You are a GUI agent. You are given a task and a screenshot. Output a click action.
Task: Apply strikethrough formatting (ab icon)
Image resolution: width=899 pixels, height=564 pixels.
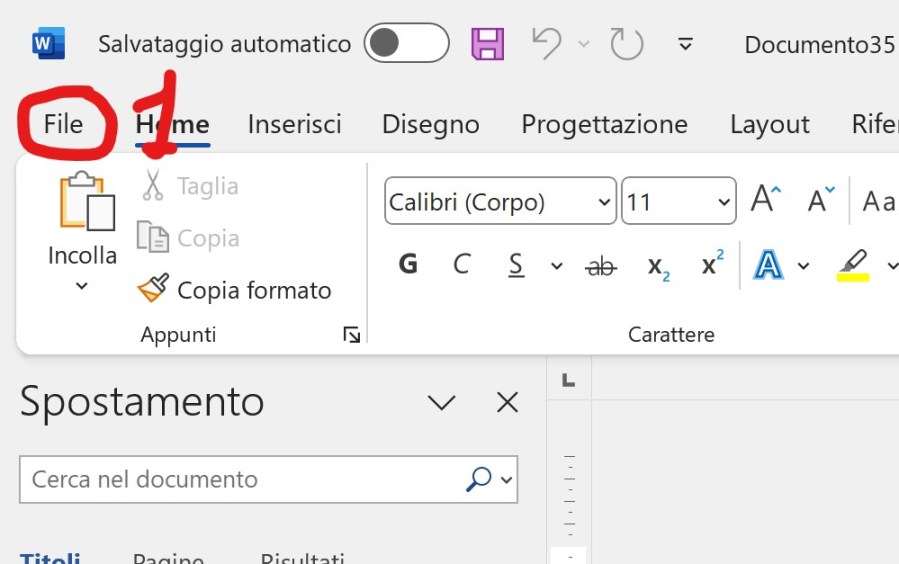601,266
